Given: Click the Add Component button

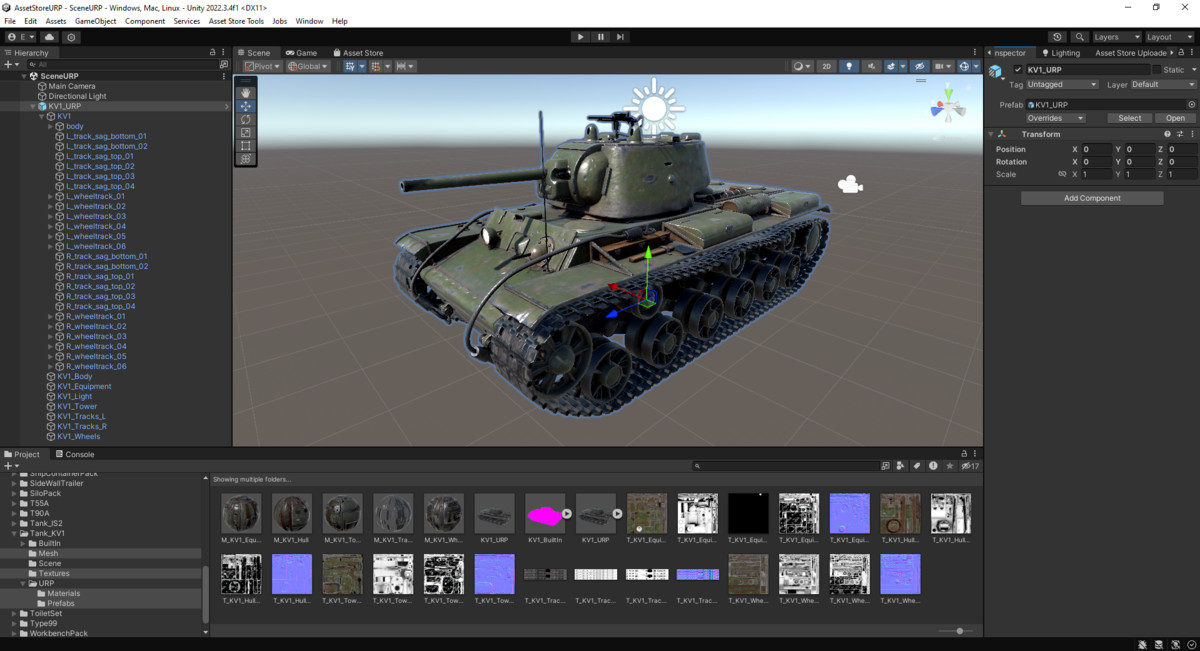Looking at the screenshot, I should point(1091,197).
